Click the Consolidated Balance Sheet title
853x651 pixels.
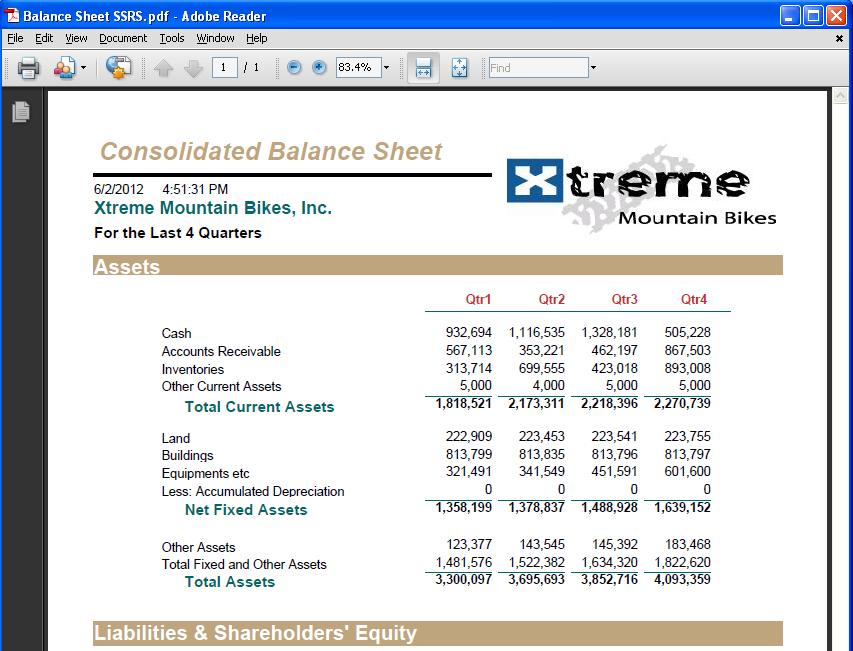coord(271,151)
